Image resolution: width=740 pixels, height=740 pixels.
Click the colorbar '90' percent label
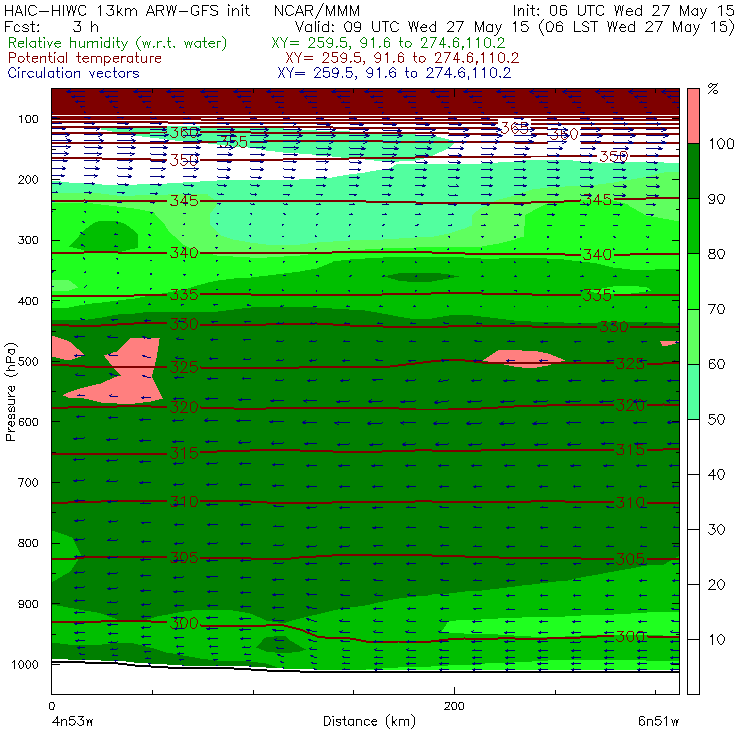click(717, 199)
